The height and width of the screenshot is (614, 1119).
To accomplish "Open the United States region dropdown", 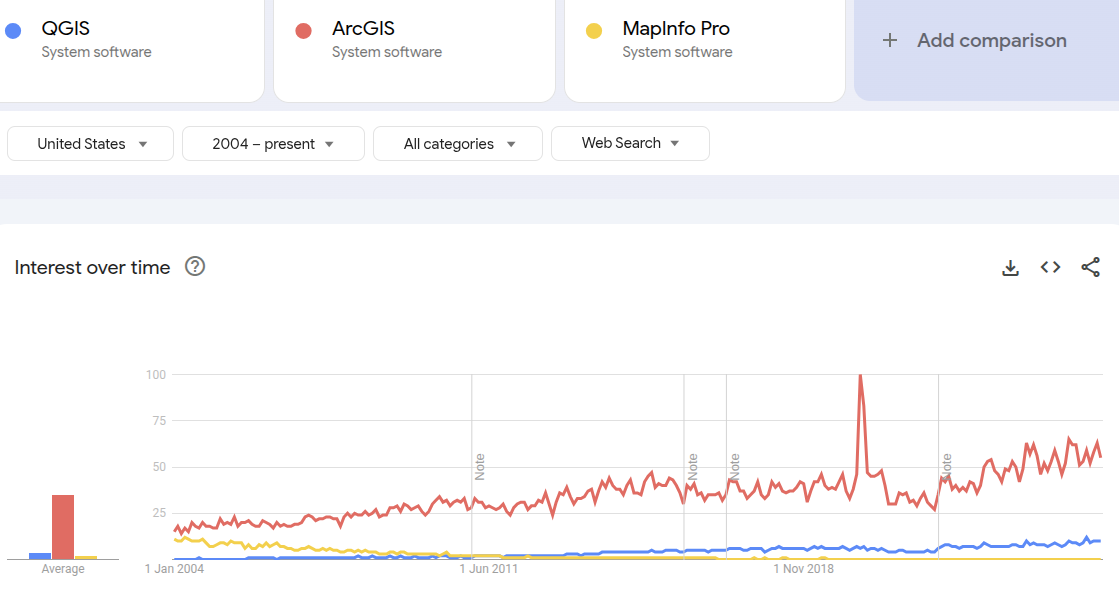I will [91, 144].
